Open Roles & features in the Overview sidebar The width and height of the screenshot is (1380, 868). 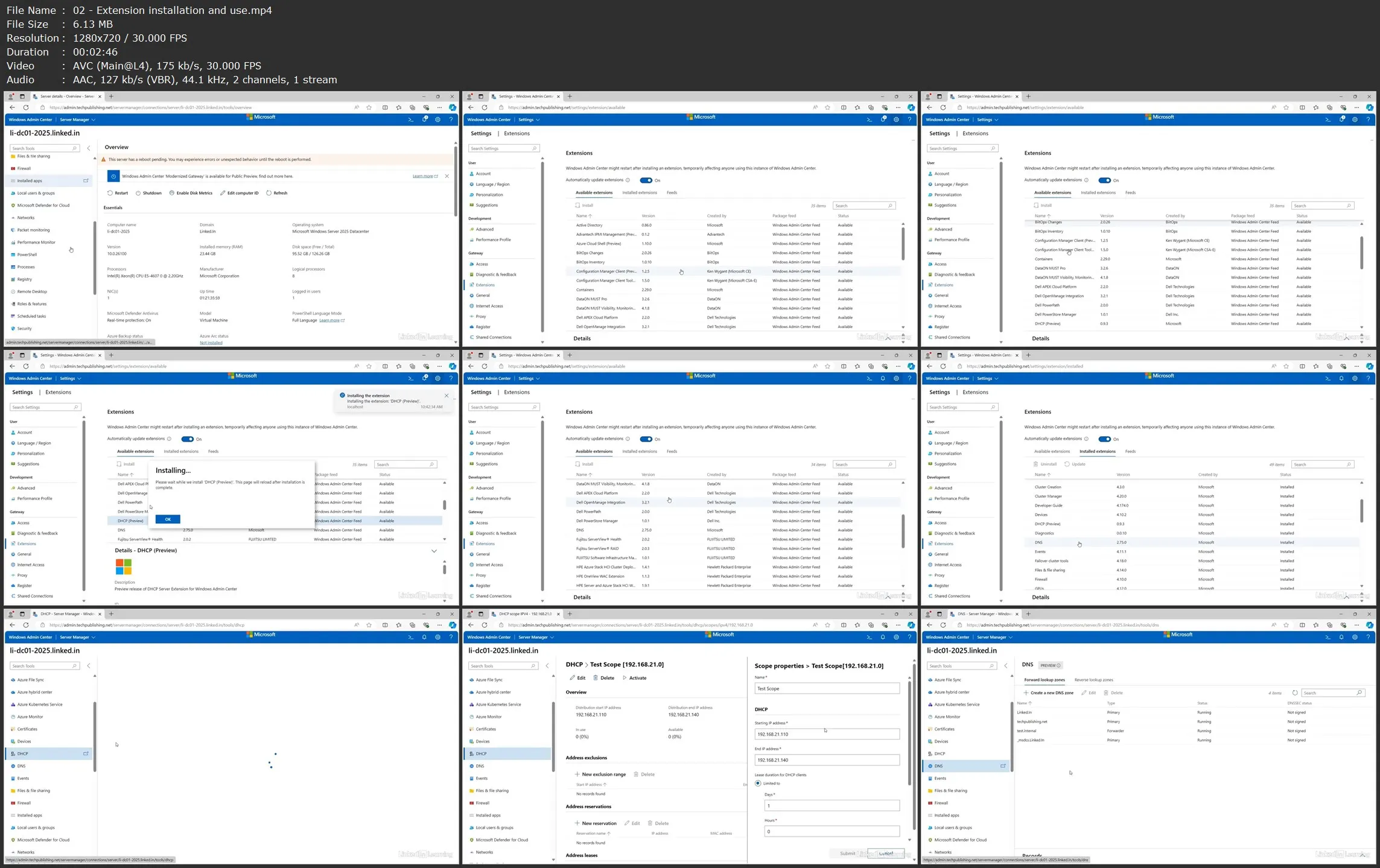[32, 304]
